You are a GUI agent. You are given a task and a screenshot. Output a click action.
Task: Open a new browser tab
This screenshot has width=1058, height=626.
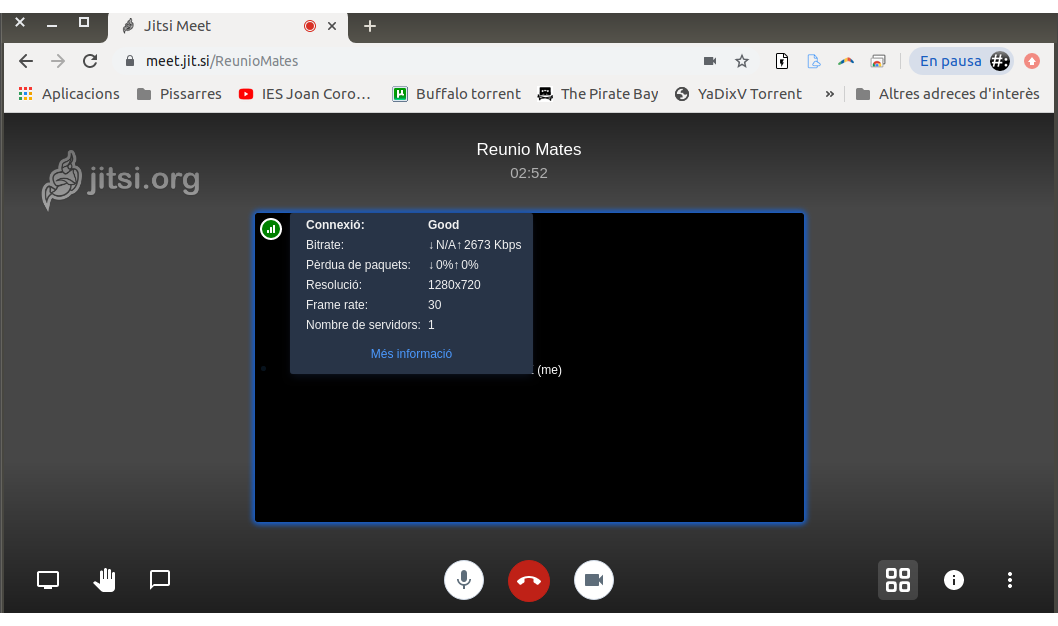click(x=370, y=26)
